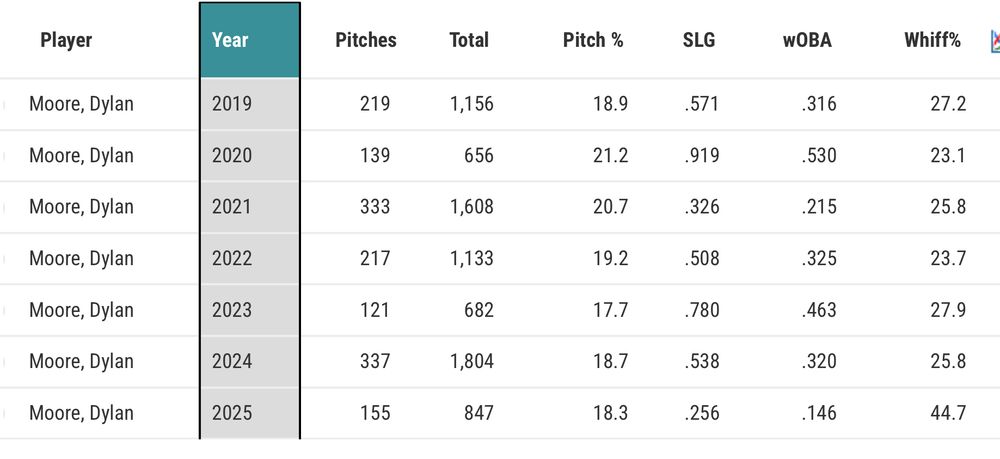Open Moore, Dylan link in 2019 row

[x=82, y=104]
